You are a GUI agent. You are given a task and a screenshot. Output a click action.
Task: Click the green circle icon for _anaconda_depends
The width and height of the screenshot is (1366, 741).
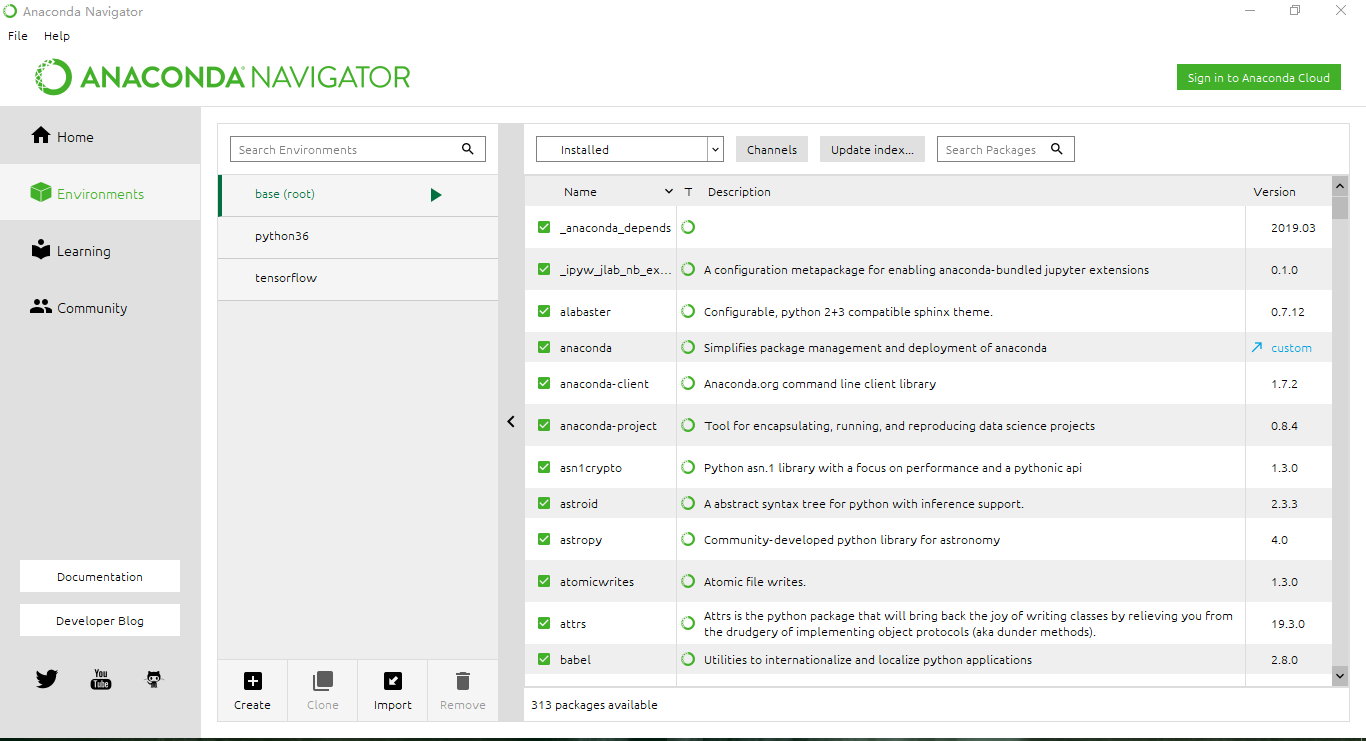(x=688, y=227)
